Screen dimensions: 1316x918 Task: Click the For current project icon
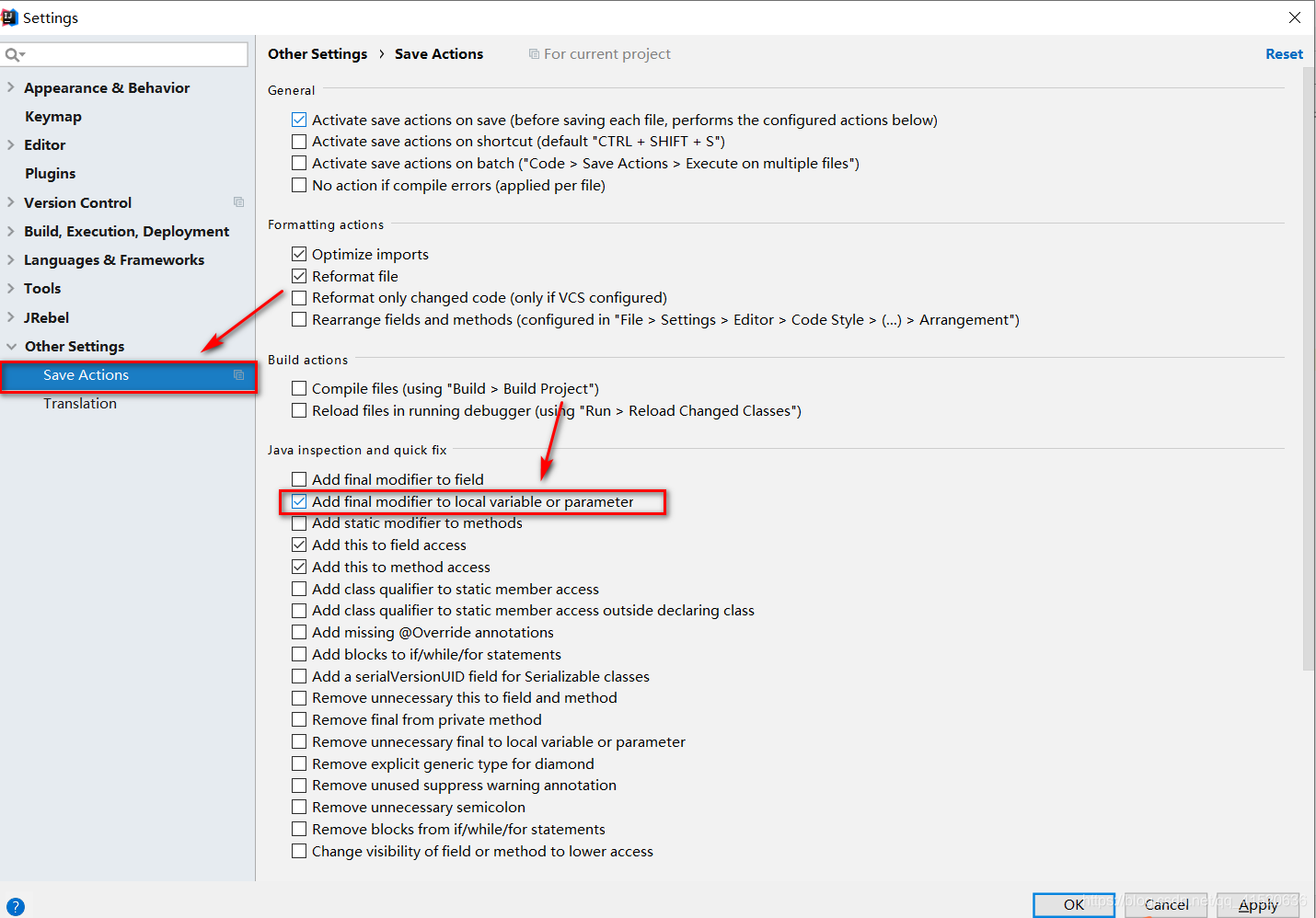[x=534, y=54]
